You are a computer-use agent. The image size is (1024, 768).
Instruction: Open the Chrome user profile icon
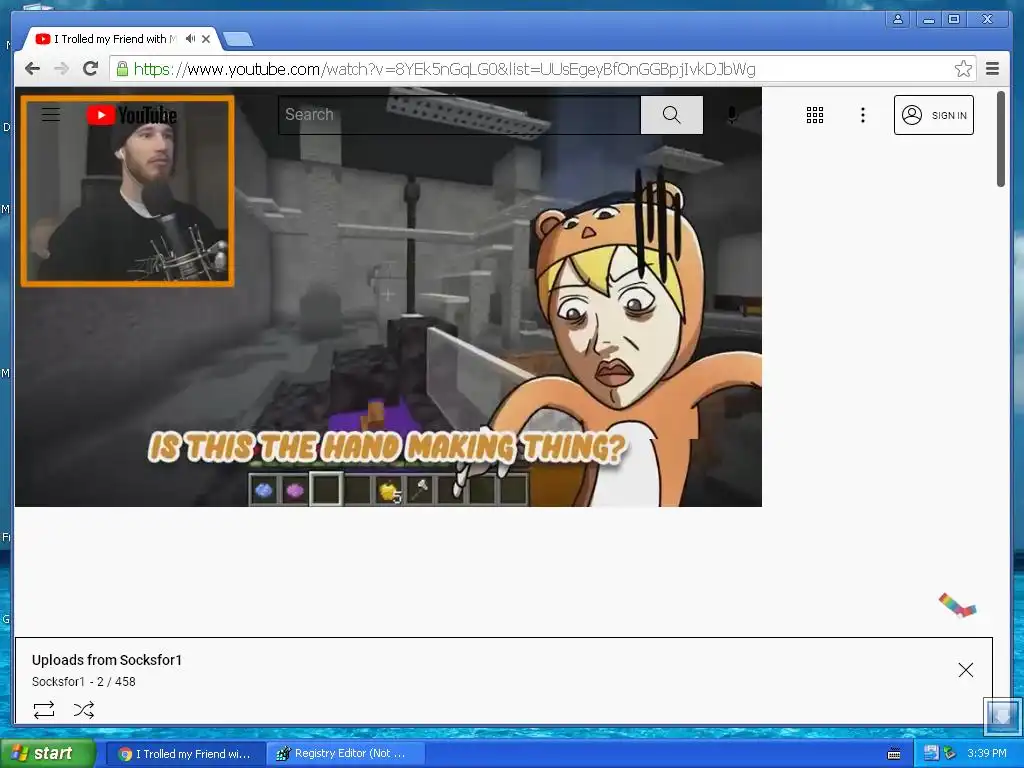point(899,19)
